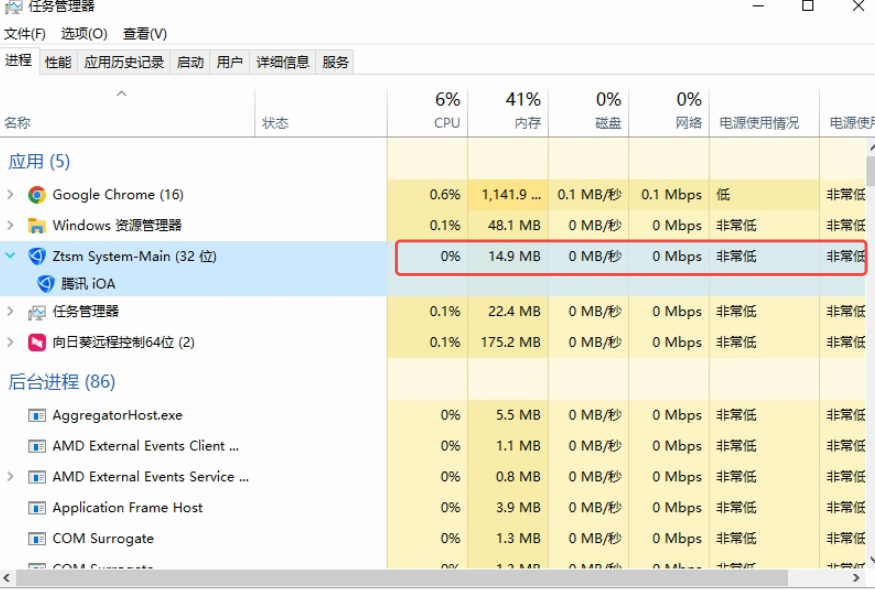
Task: Sort processes by 内存 column
Action: [508, 113]
